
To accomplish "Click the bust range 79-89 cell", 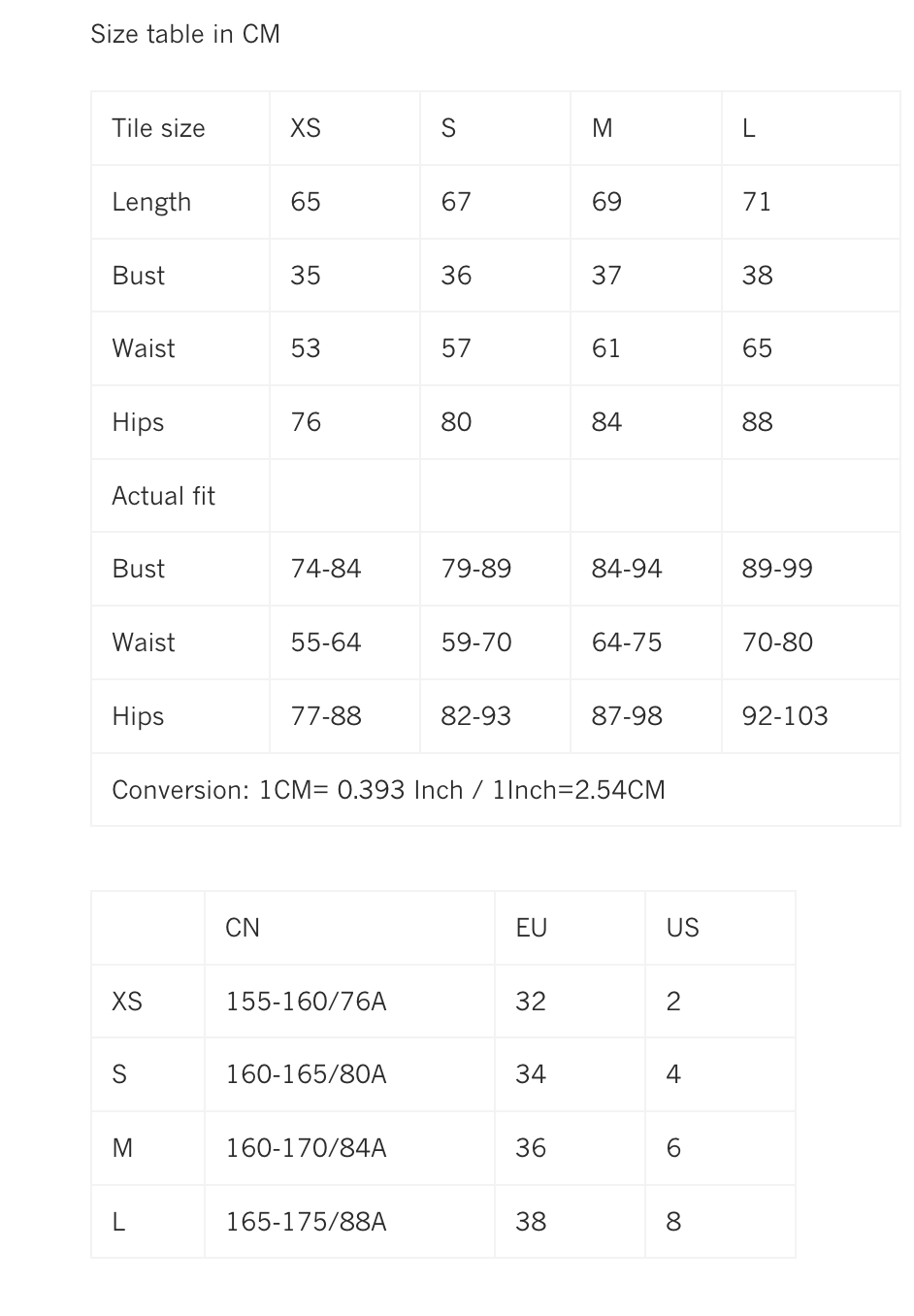I will point(475,569).
